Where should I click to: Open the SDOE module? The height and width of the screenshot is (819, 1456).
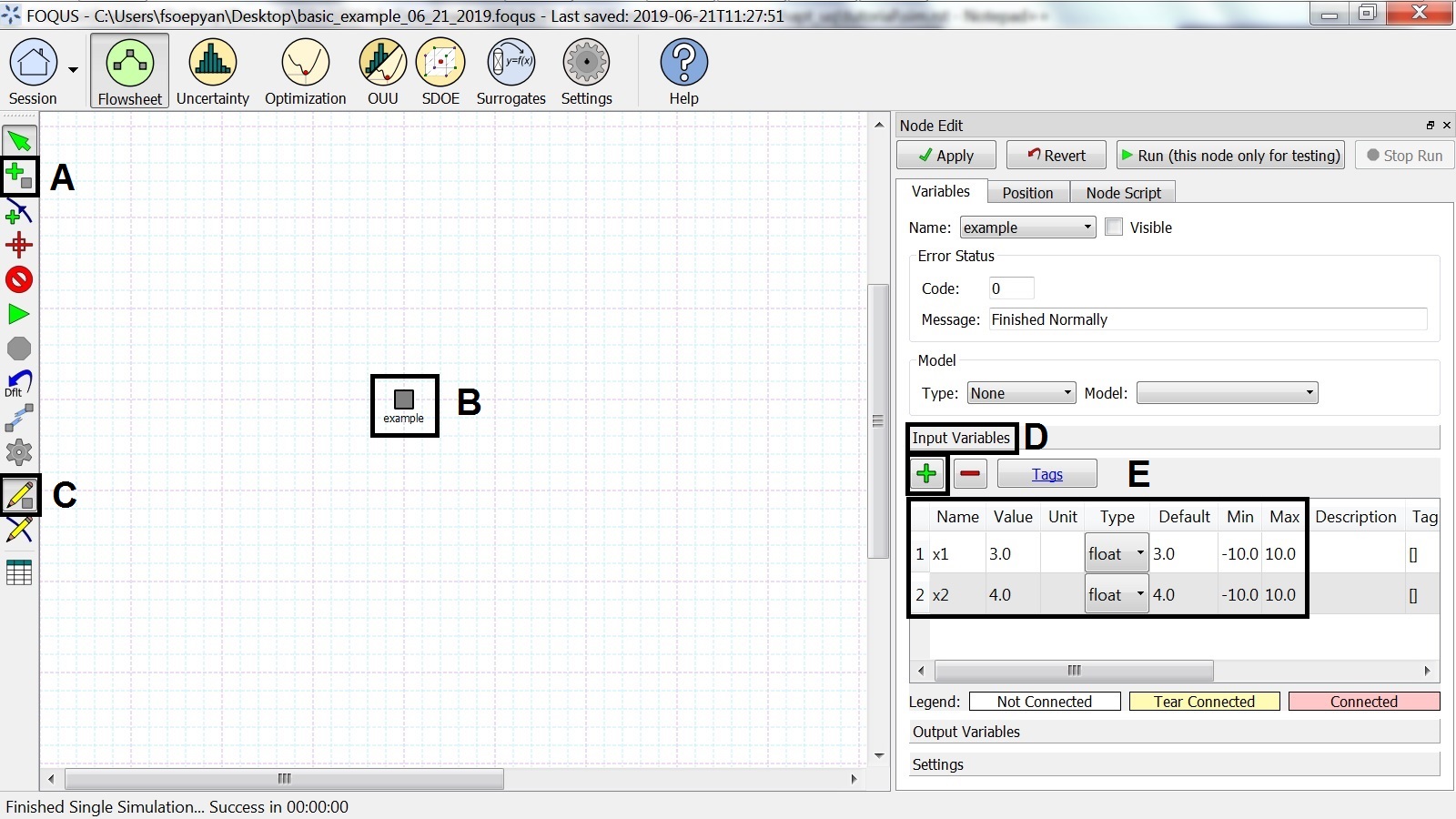[440, 68]
